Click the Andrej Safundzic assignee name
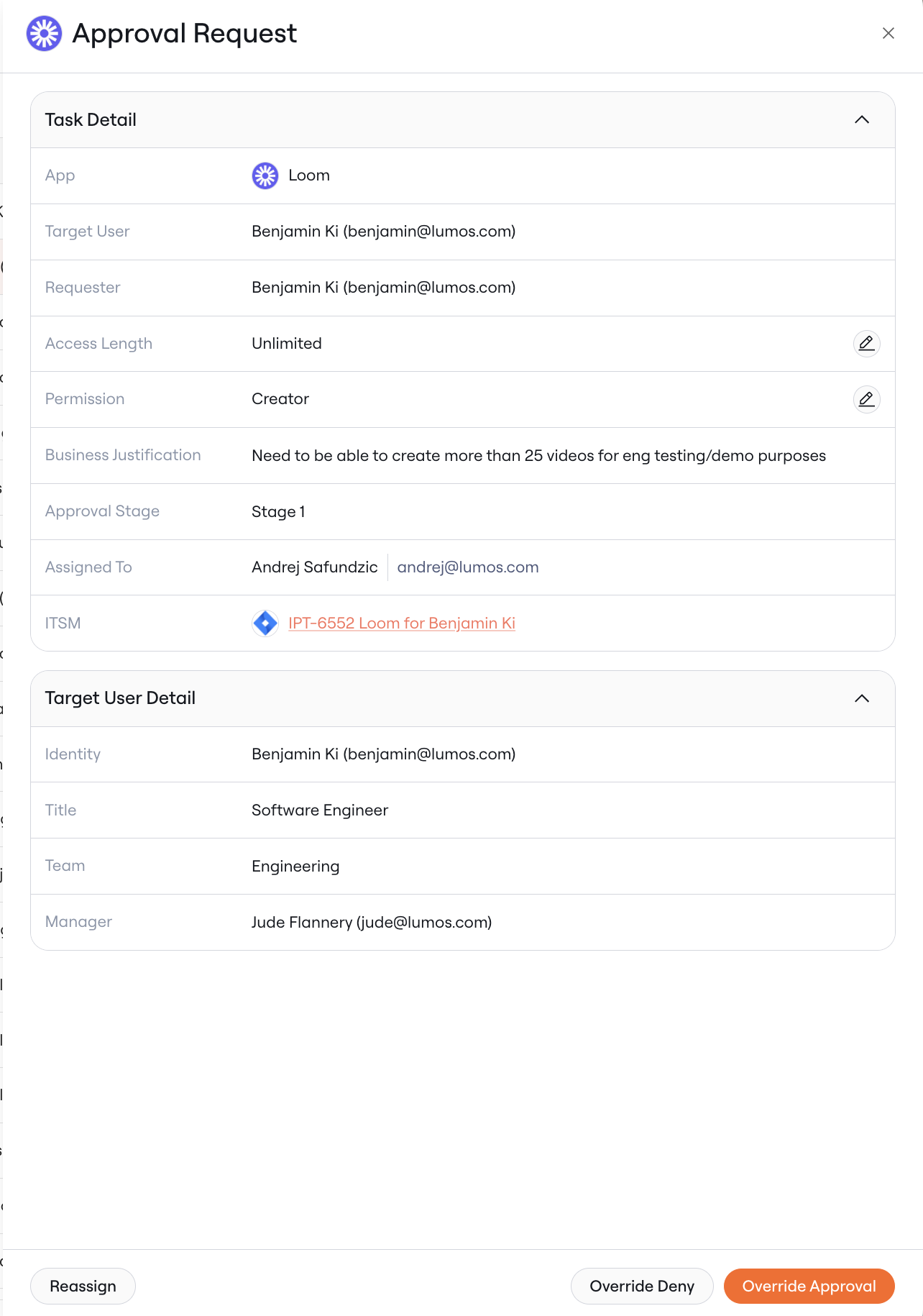The width and height of the screenshot is (923, 1316). 314,567
